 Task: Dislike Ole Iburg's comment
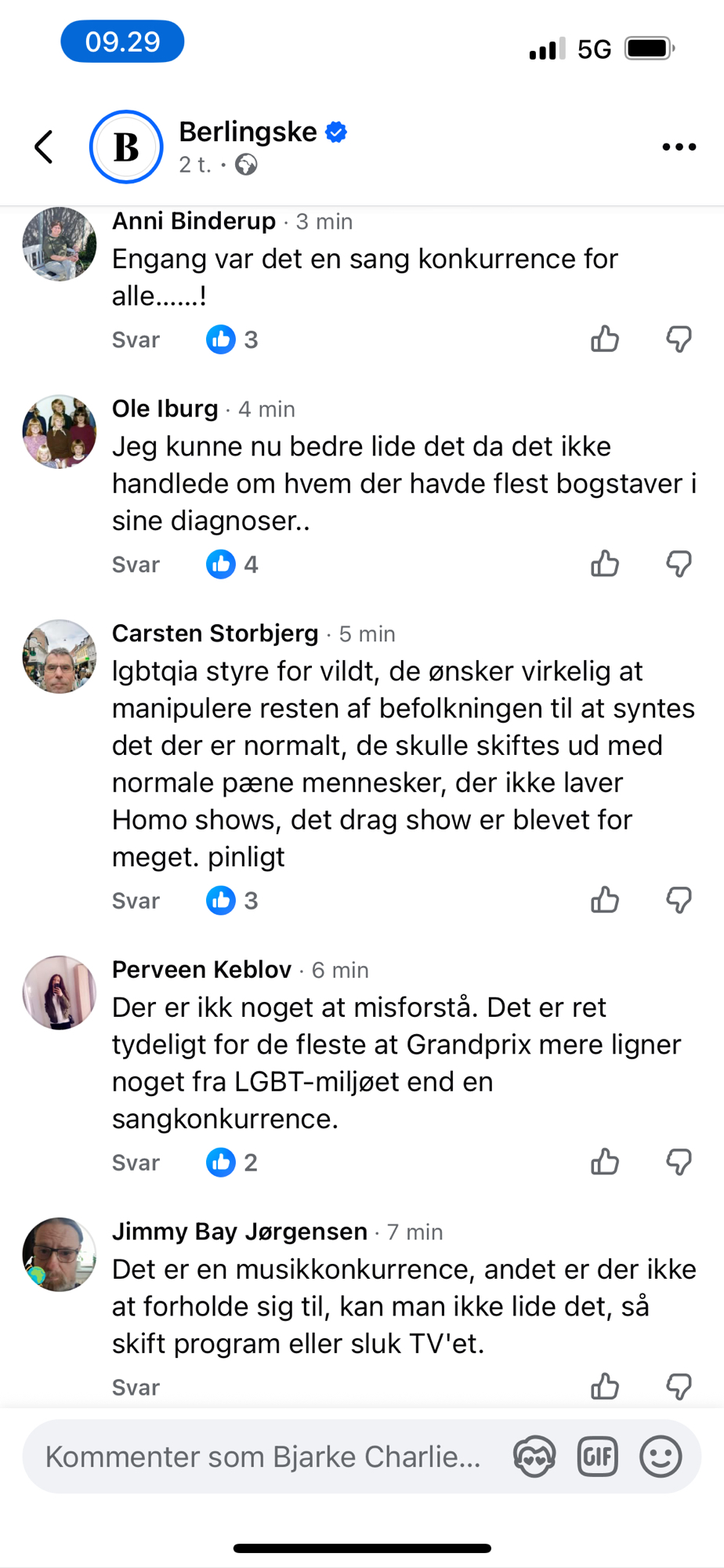[x=679, y=564]
